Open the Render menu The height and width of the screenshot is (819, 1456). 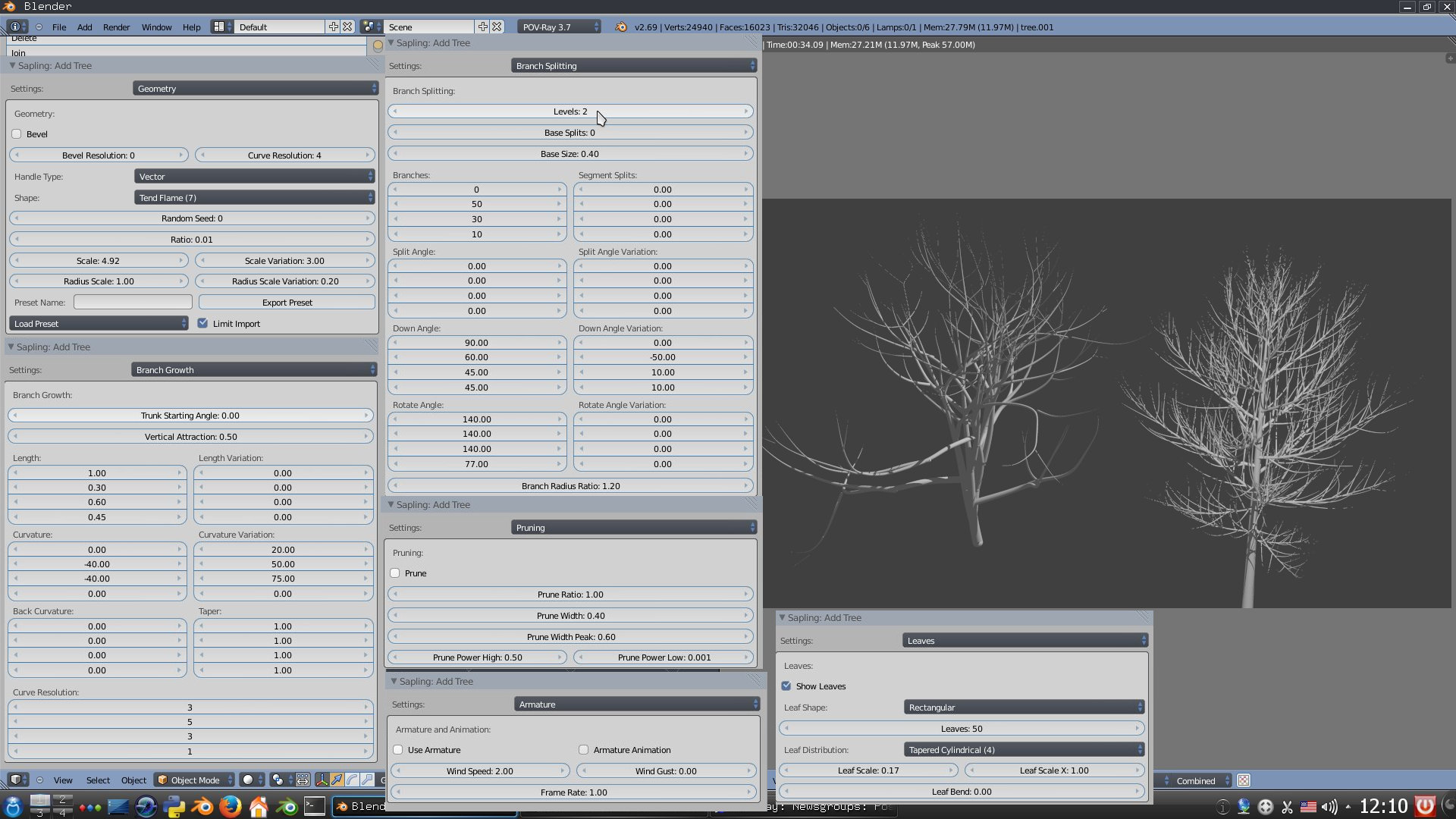click(116, 27)
